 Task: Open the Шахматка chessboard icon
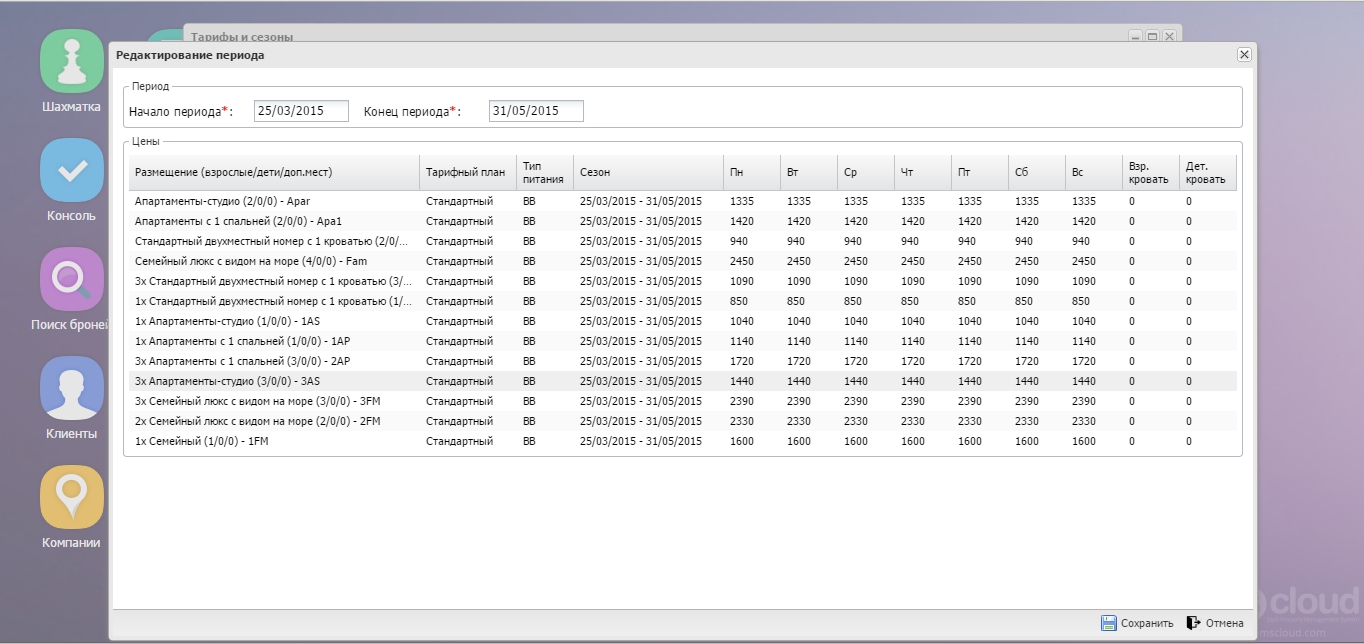click(71, 61)
